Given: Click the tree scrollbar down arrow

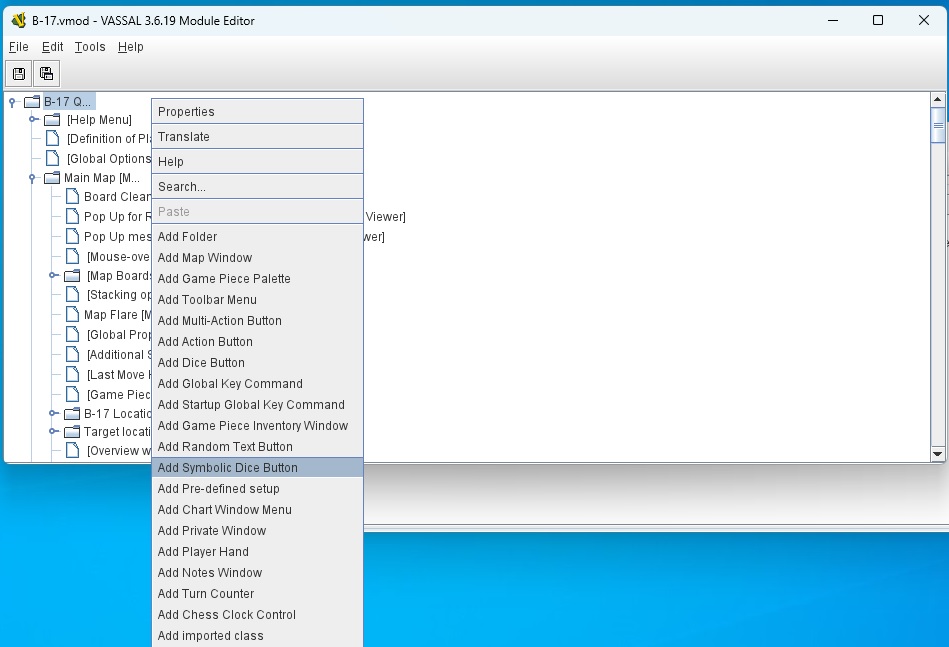Looking at the screenshot, I should pyautogui.click(x=938, y=454).
